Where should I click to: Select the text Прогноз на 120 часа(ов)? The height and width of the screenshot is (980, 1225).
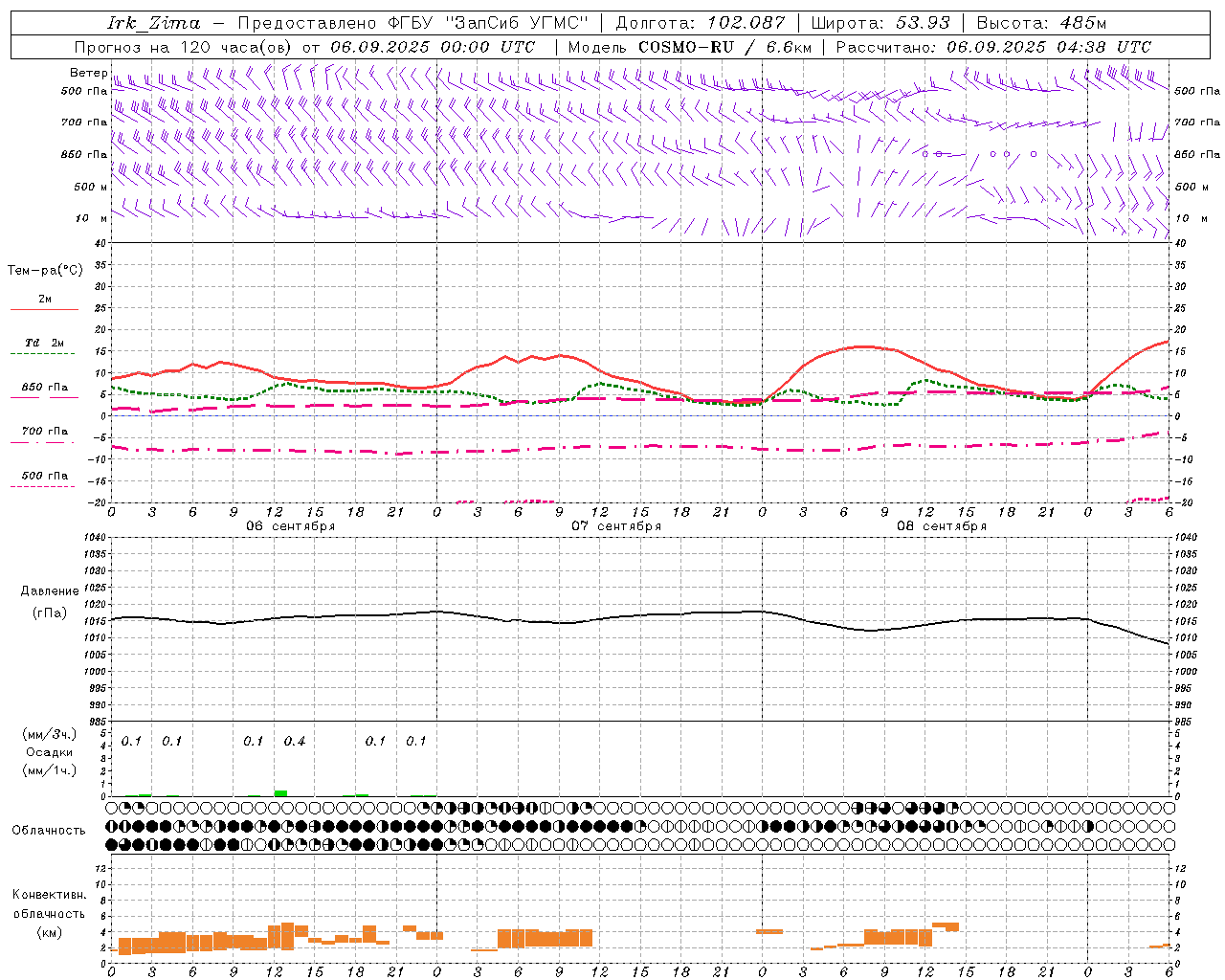(x=183, y=47)
